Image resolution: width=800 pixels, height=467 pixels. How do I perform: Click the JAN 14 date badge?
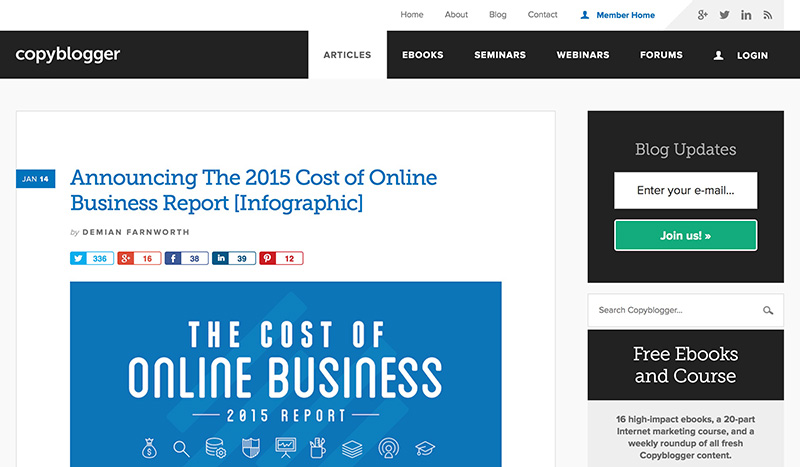tap(35, 179)
